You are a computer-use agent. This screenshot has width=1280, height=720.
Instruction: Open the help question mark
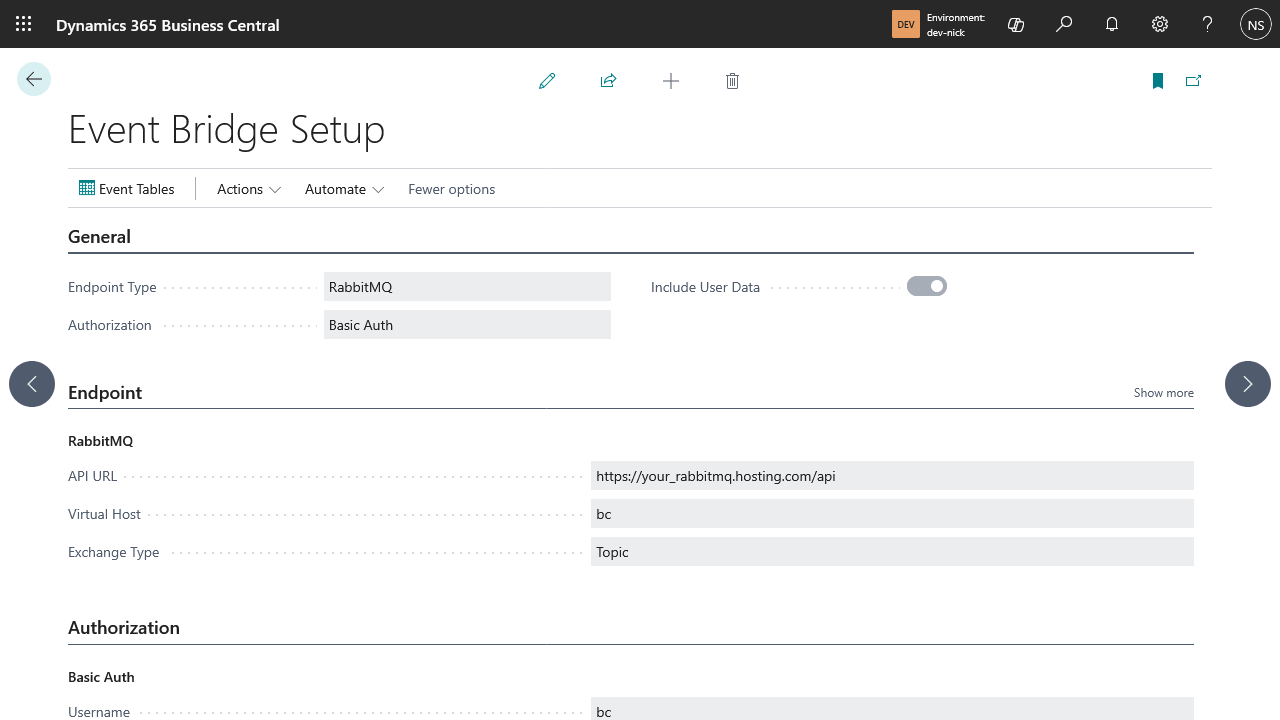(1208, 24)
